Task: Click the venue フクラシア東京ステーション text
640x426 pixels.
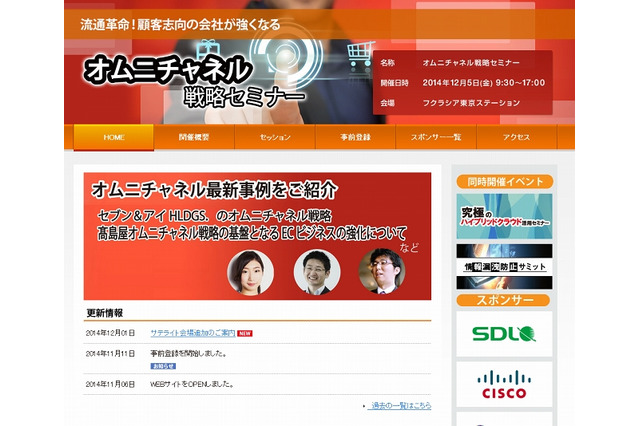Action: pos(471,103)
